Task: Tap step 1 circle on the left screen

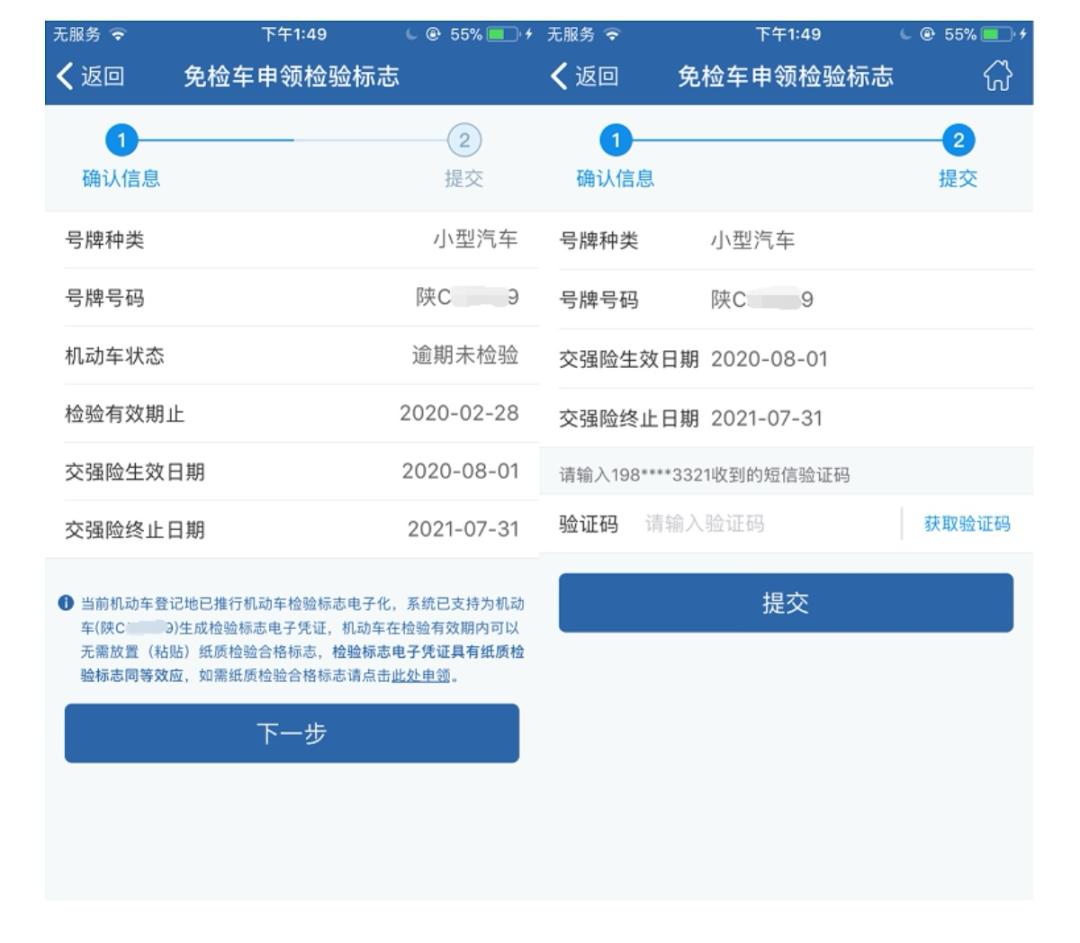Action: click(x=121, y=142)
